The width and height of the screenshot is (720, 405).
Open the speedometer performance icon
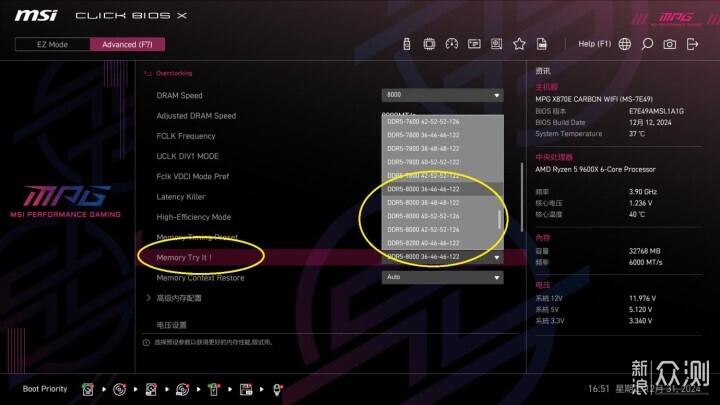tap(452, 44)
